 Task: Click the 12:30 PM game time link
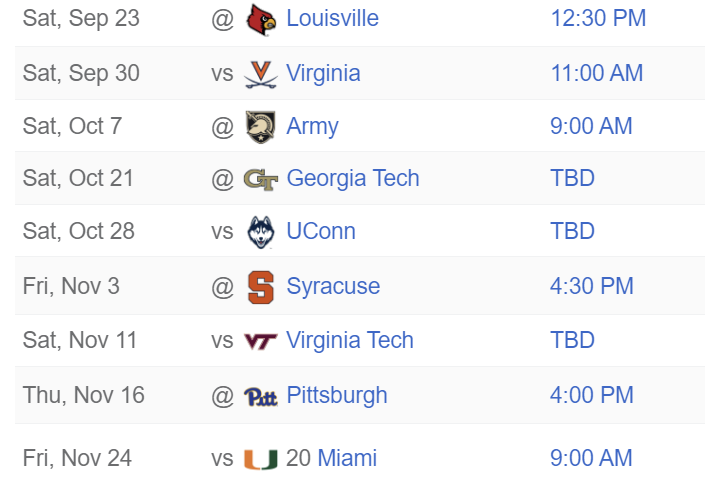coord(598,18)
